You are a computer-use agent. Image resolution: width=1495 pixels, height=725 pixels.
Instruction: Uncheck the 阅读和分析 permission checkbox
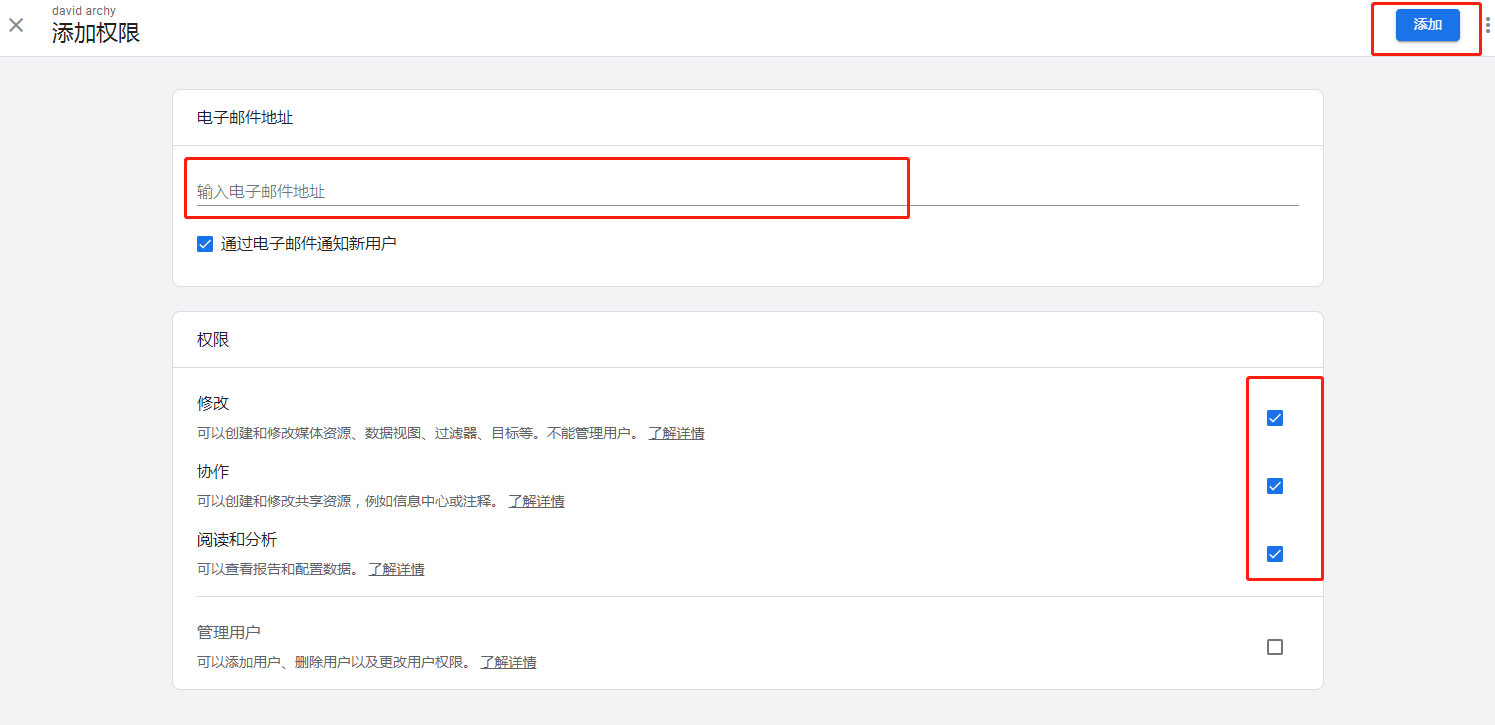(1274, 553)
